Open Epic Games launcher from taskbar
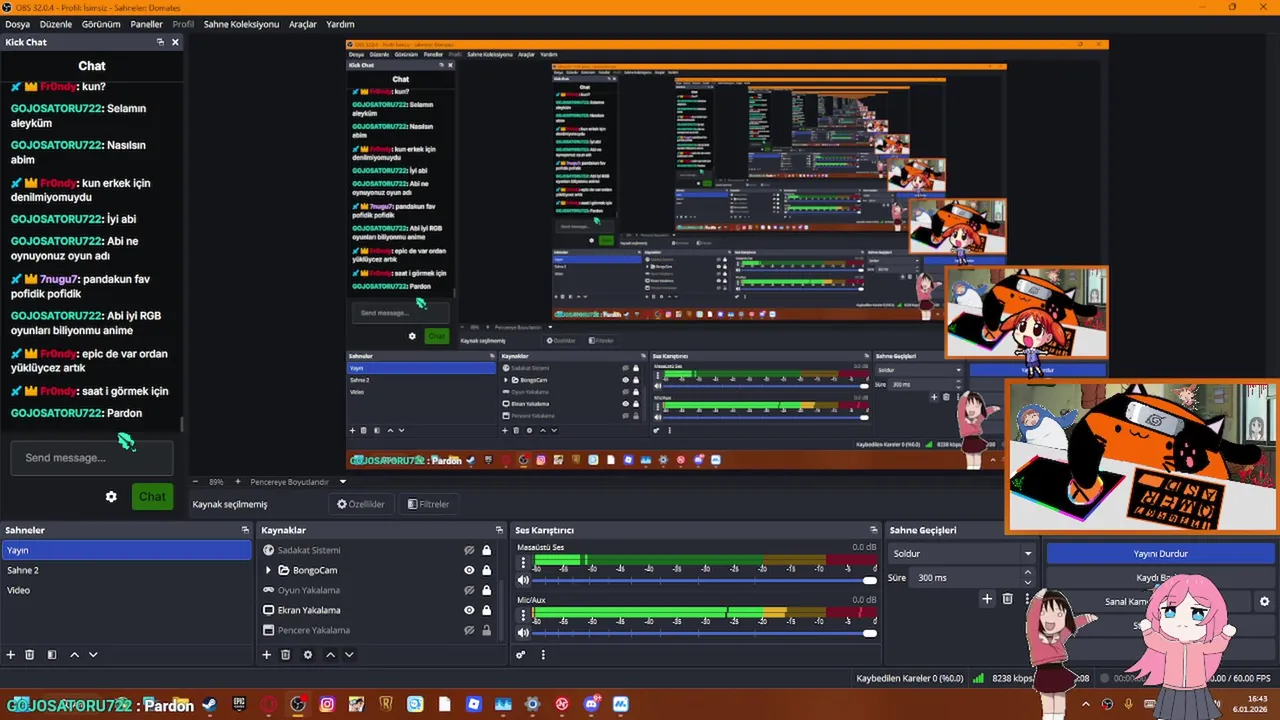 click(x=239, y=705)
